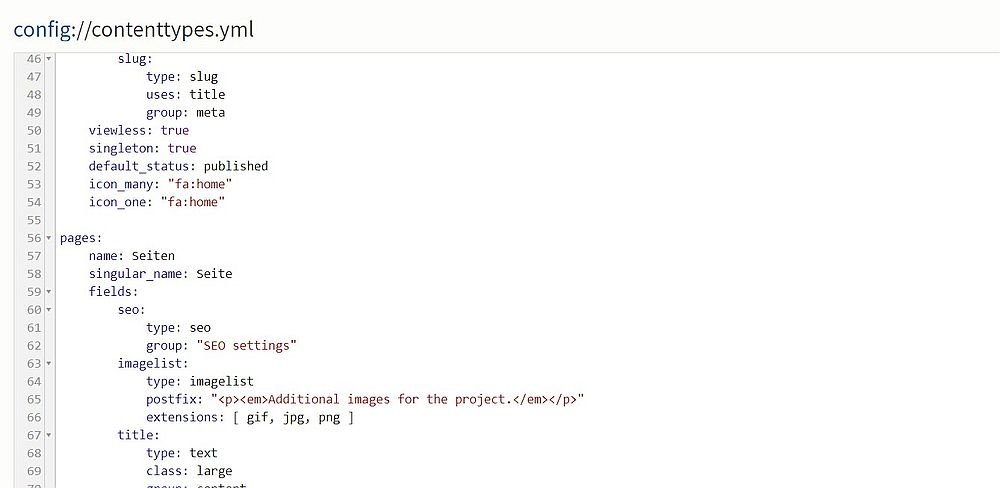1000x488 pixels.
Task: Fold the title block at line 67
Action: (x=49, y=435)
